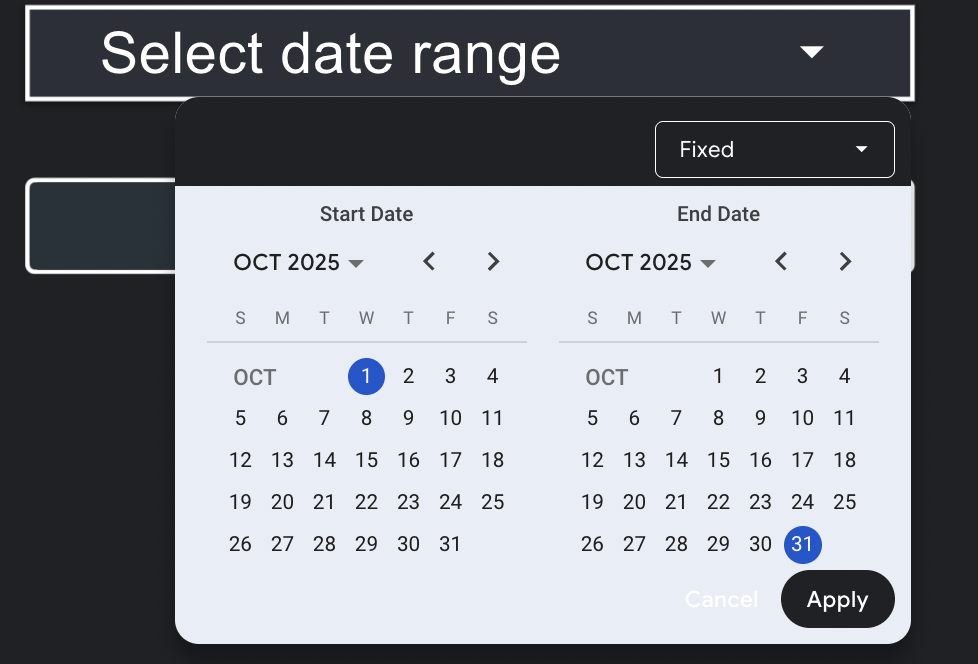978x664 pixels.
Task: Select October 1 as the start date
Action: [366, 376]
